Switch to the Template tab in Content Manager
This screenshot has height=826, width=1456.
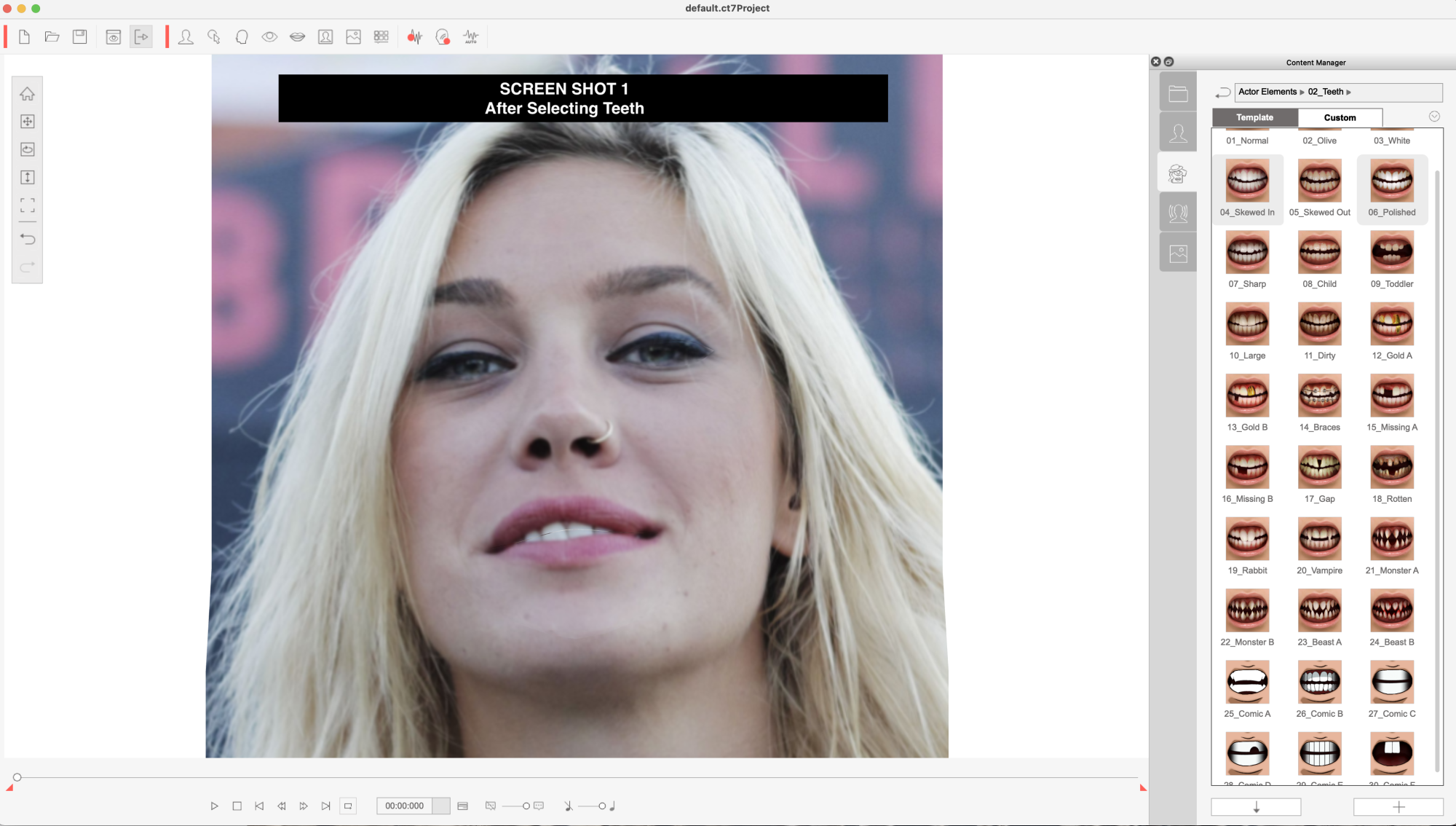[x=1255, y=118]
